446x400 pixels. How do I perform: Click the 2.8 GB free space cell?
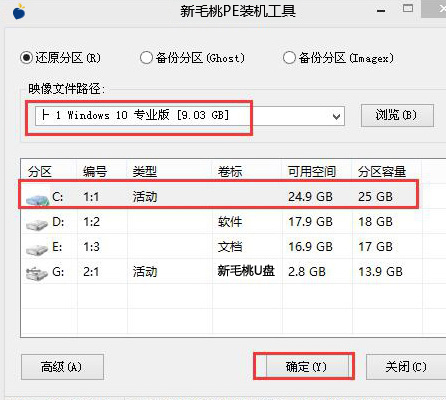click(x=307, y=272)
